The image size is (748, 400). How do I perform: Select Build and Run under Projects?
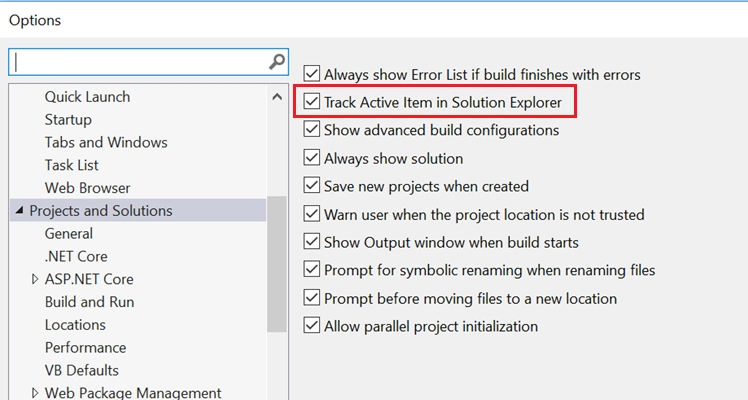click(x=89, y=302)
